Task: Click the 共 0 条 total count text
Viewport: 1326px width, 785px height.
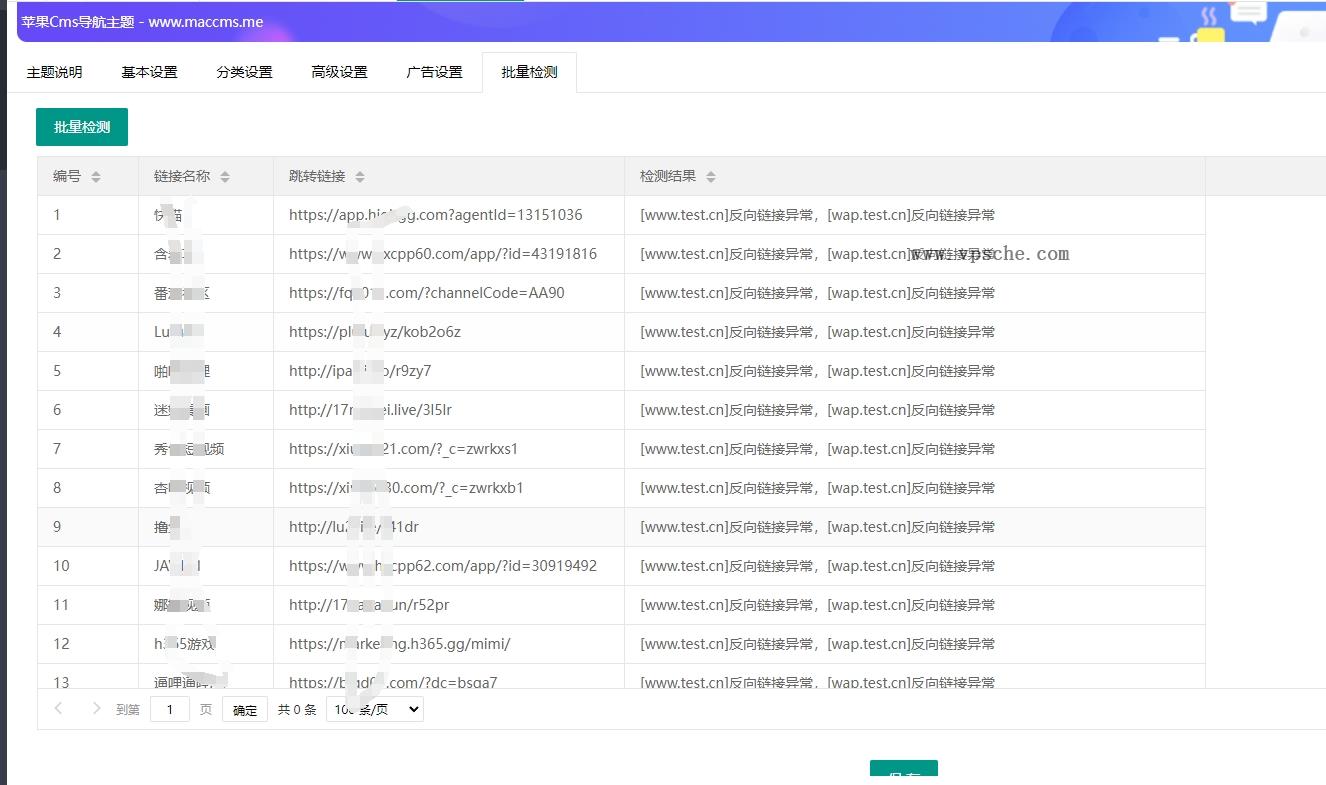Action: coord(297,710)
